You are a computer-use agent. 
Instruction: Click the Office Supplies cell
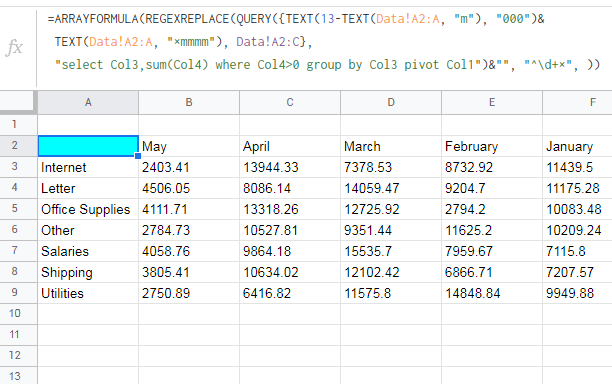[88, 209]
